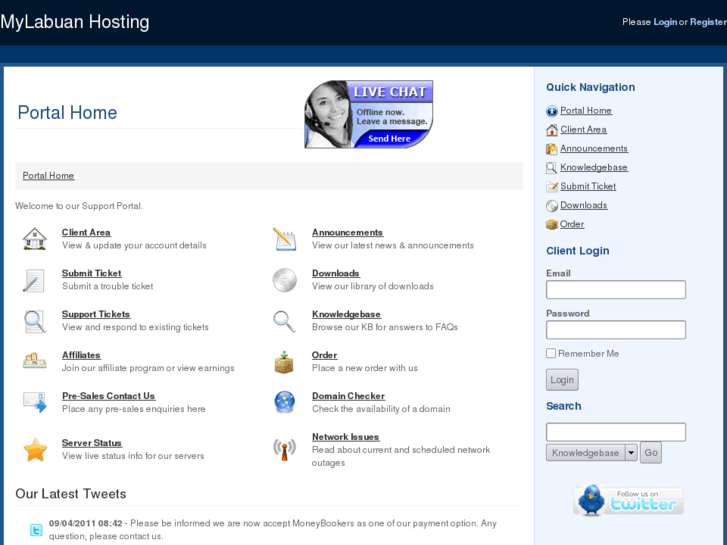This screenshot has width=727, height=545.
Task: Open the Order heading link in main panel
Action: (x=324, y=355)
